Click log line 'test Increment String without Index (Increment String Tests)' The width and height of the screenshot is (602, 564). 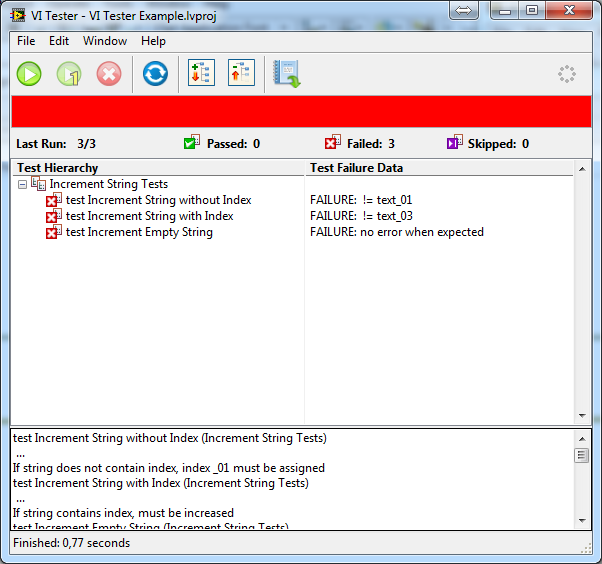(169, 438)
